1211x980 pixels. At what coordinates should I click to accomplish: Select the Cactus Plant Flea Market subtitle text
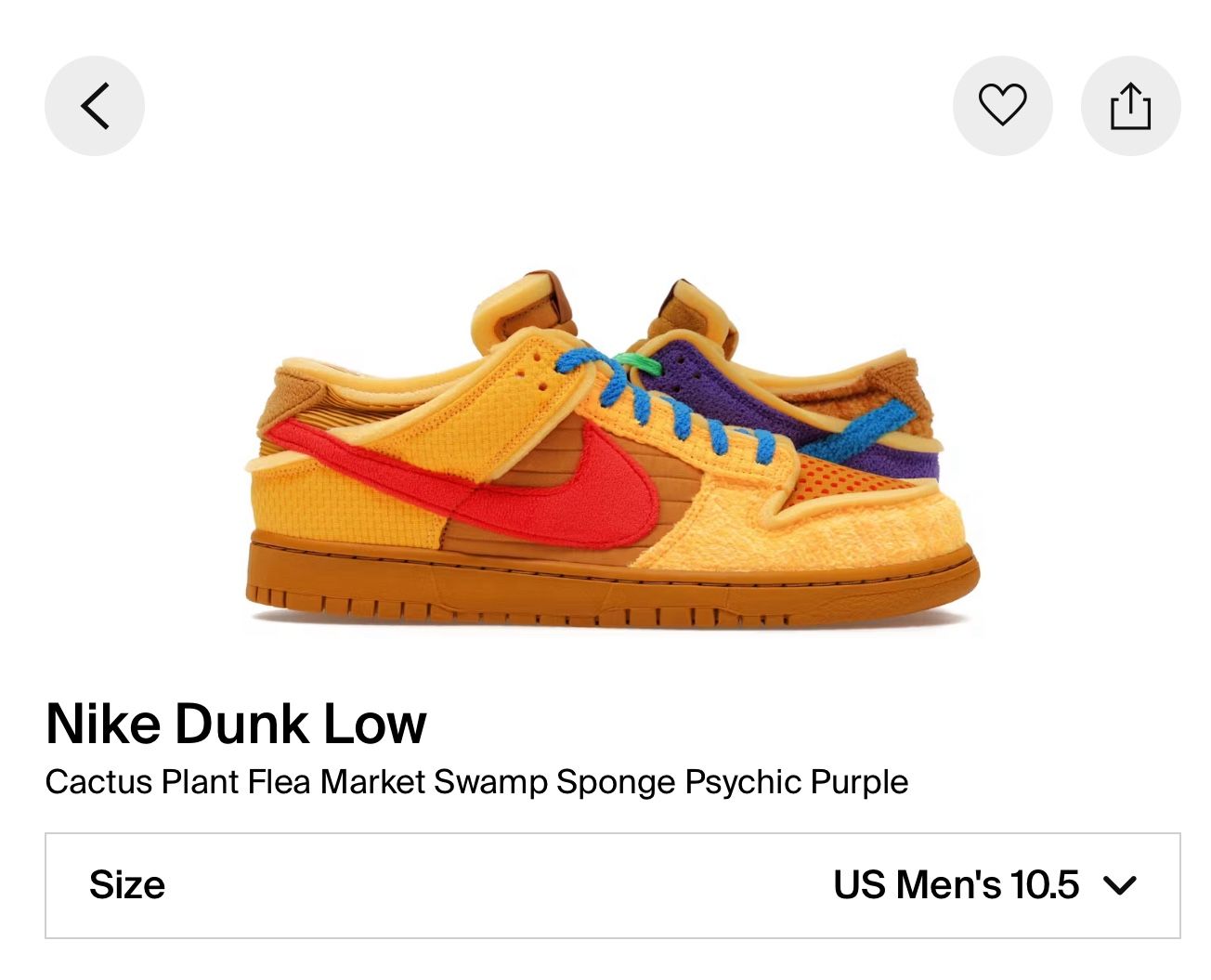475,782
